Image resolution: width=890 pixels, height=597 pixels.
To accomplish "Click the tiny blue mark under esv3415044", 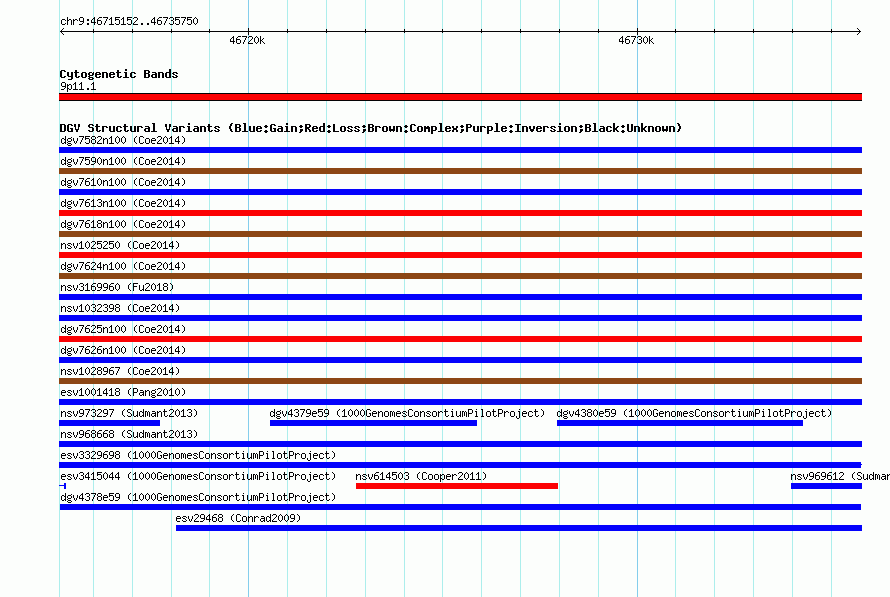I will pos(62,486).
